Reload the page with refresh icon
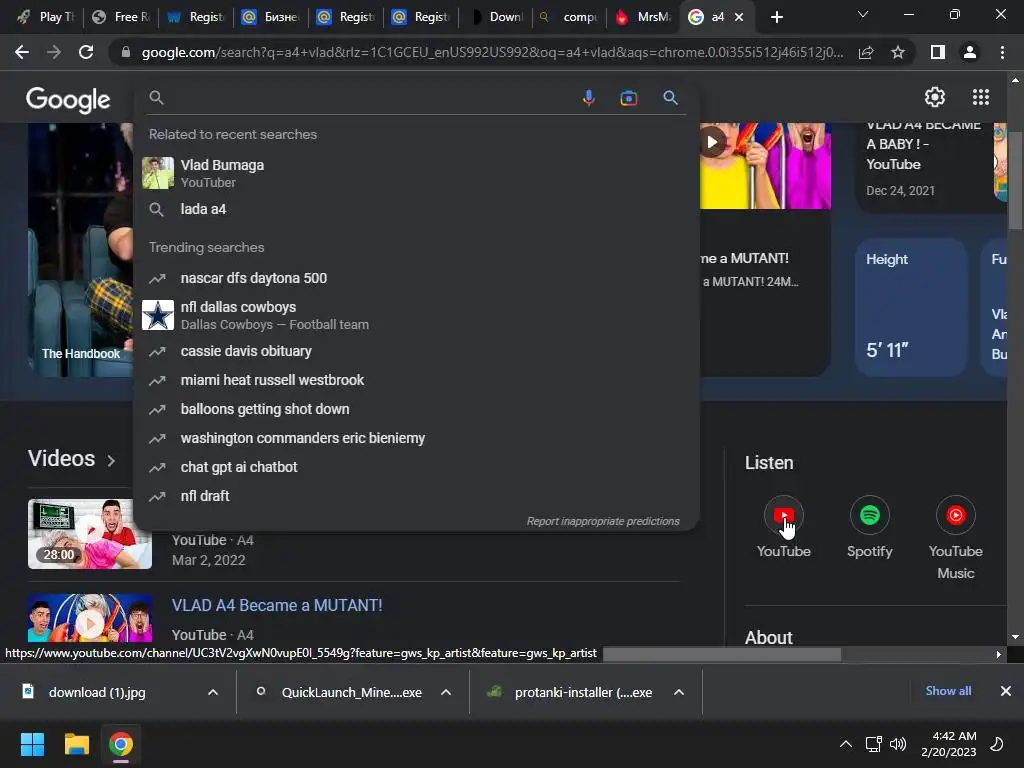This screenshot has width=1024, height=768. [x=86, y=52]
